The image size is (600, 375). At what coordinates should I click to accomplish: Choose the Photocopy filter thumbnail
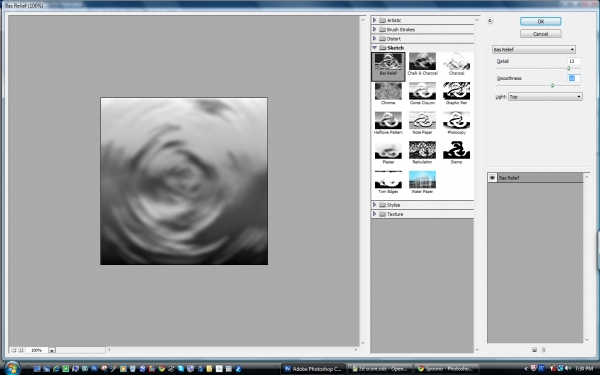(456, 121)
